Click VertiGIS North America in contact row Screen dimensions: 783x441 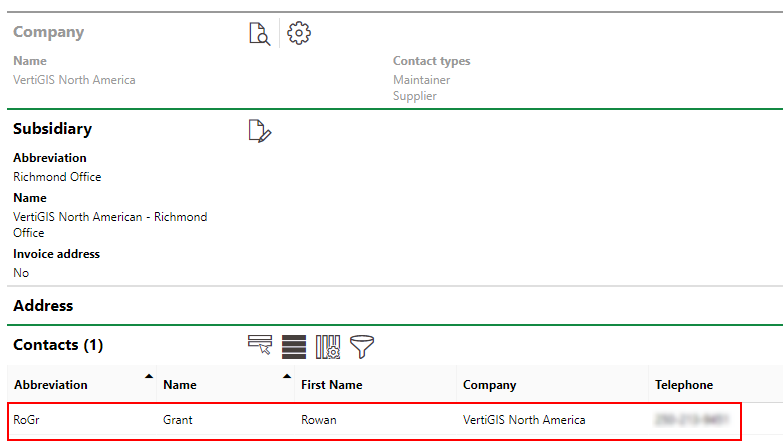click(x=524, y=420)
